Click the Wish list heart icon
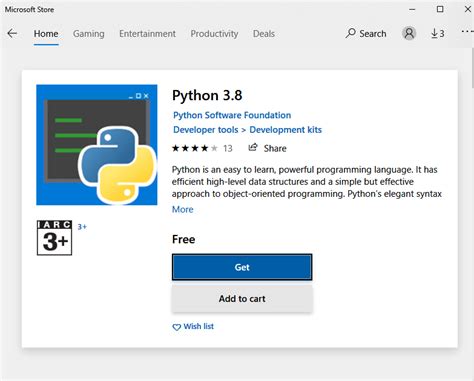The width and height of the screenshot is (474, 381). [x=176, y=327]
